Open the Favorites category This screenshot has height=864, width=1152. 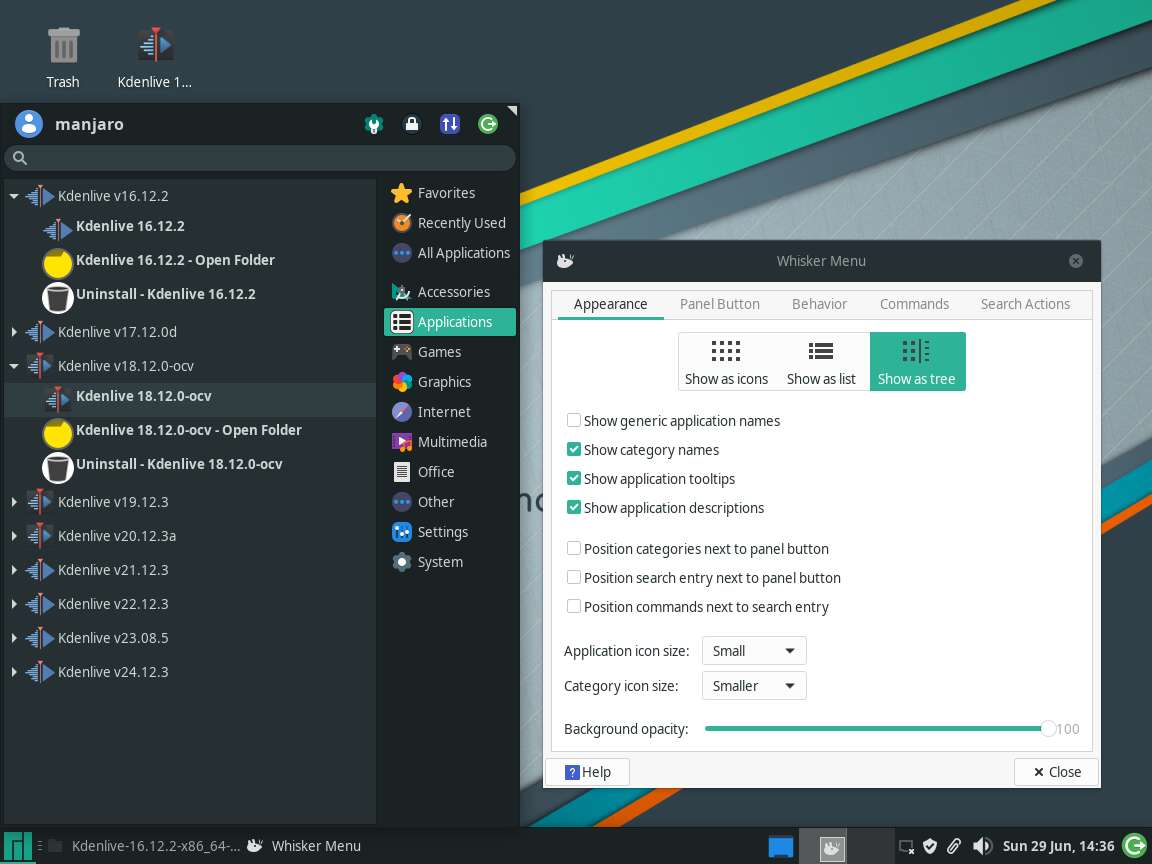click(x=446, y=193)
